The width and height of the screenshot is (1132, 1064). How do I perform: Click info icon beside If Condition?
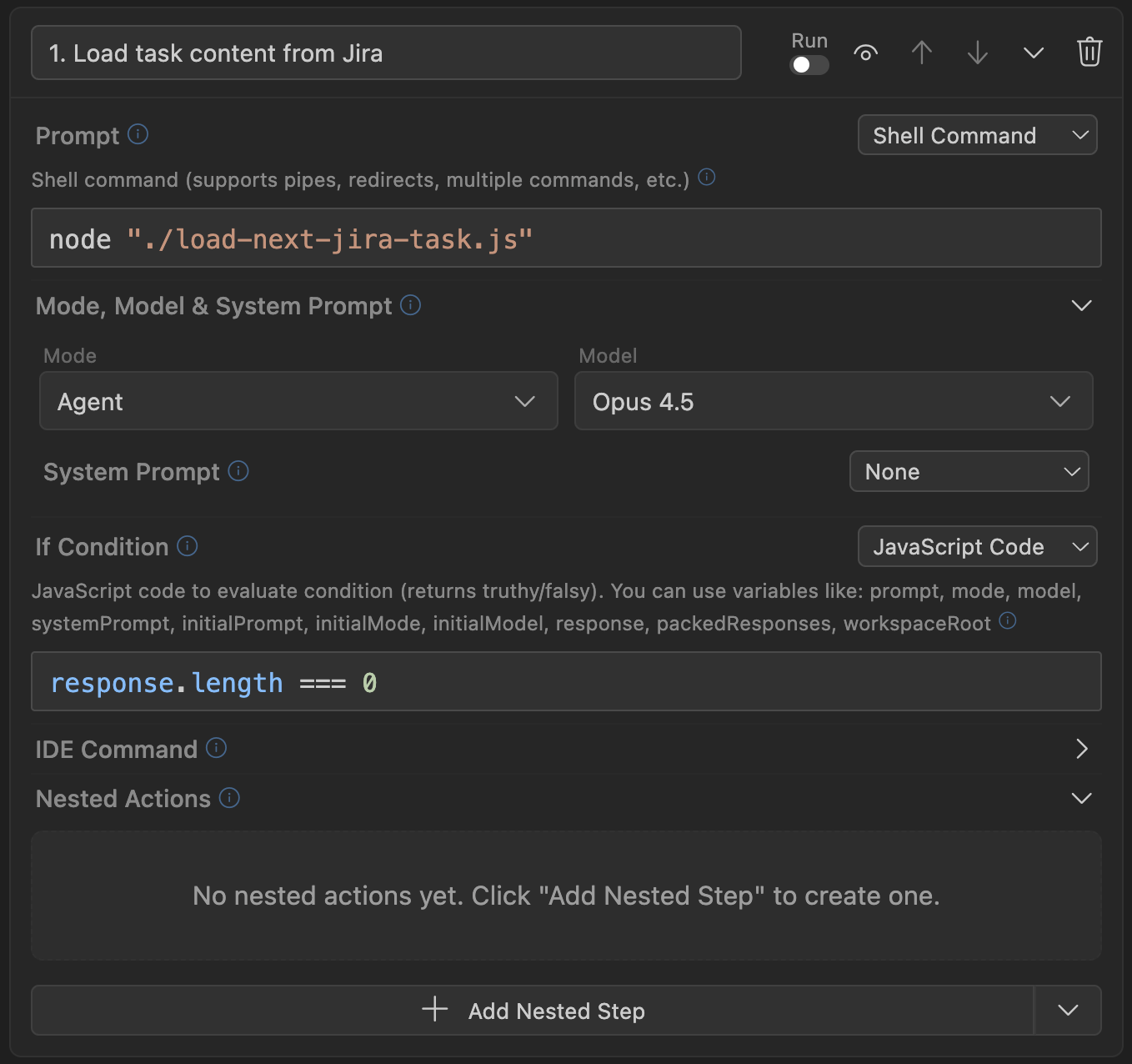[x=188, y=546]
